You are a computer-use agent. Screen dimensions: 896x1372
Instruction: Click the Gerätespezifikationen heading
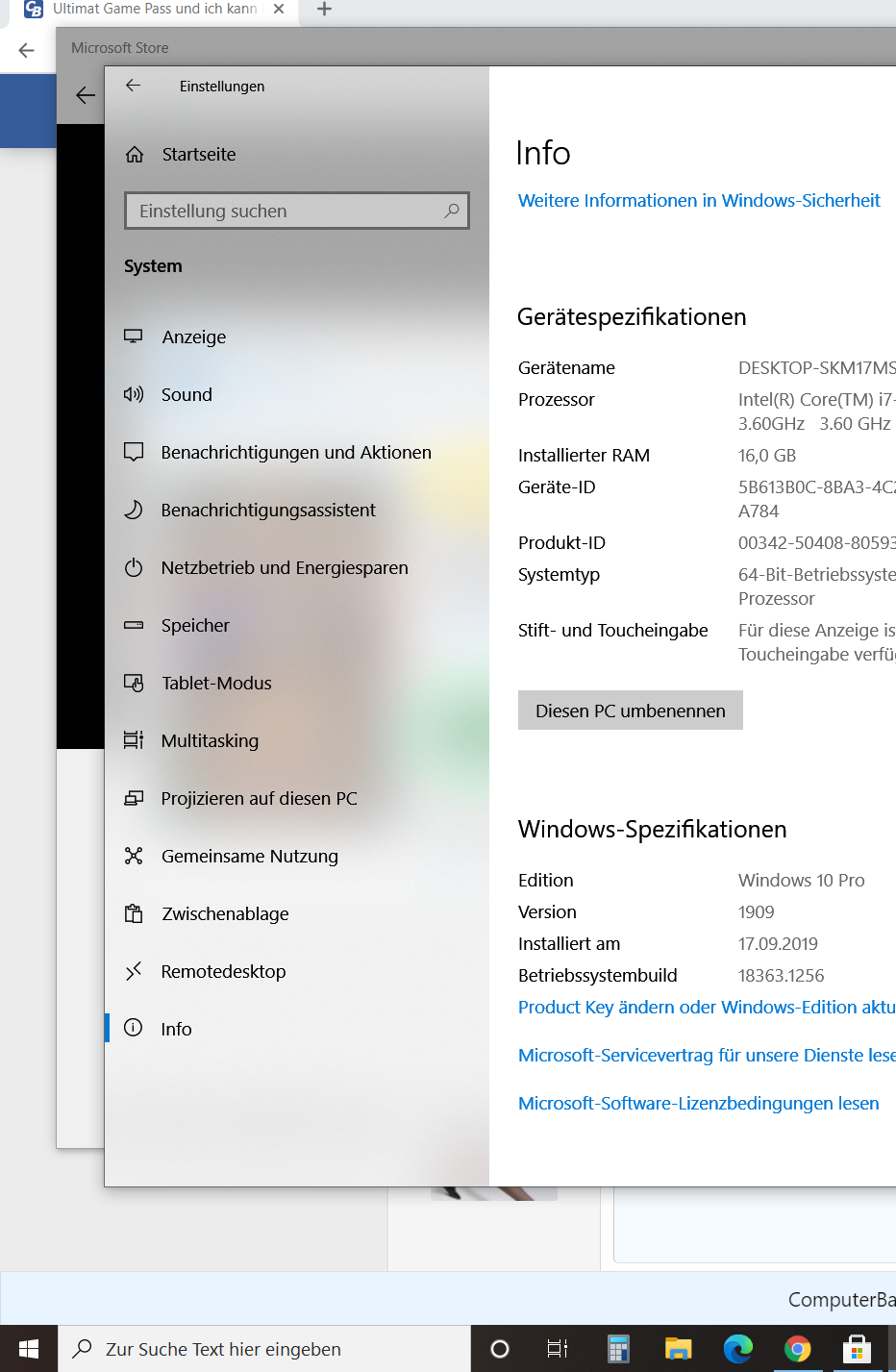click(x=632, y=316)
